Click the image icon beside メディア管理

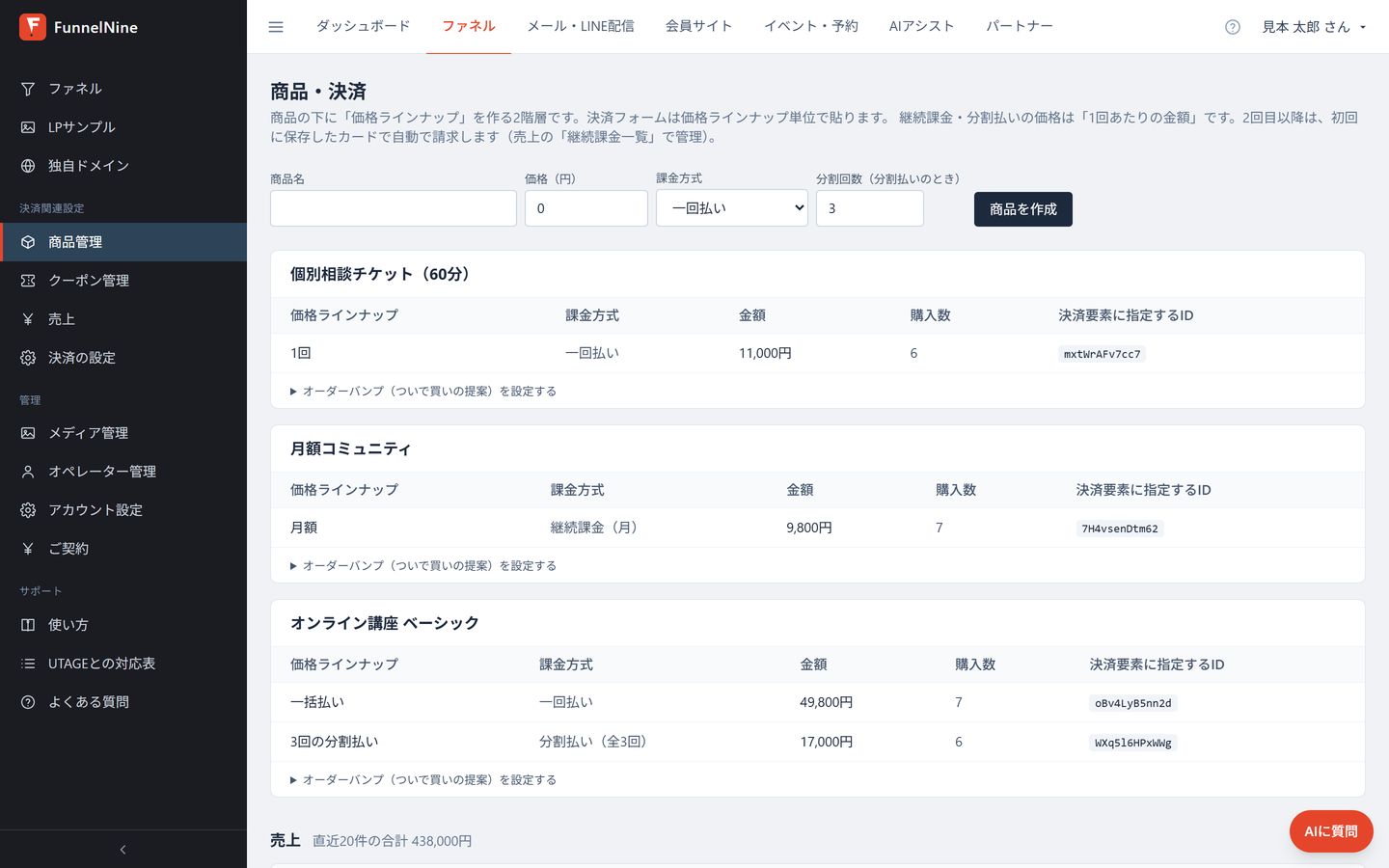tap(28, 433)
